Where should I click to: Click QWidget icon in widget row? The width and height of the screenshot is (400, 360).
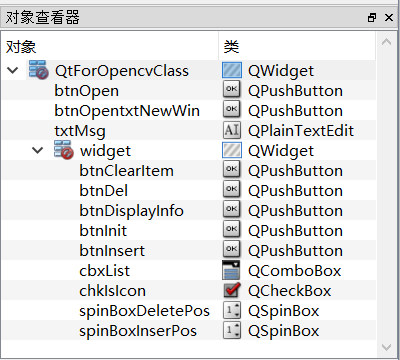[232, 150]
